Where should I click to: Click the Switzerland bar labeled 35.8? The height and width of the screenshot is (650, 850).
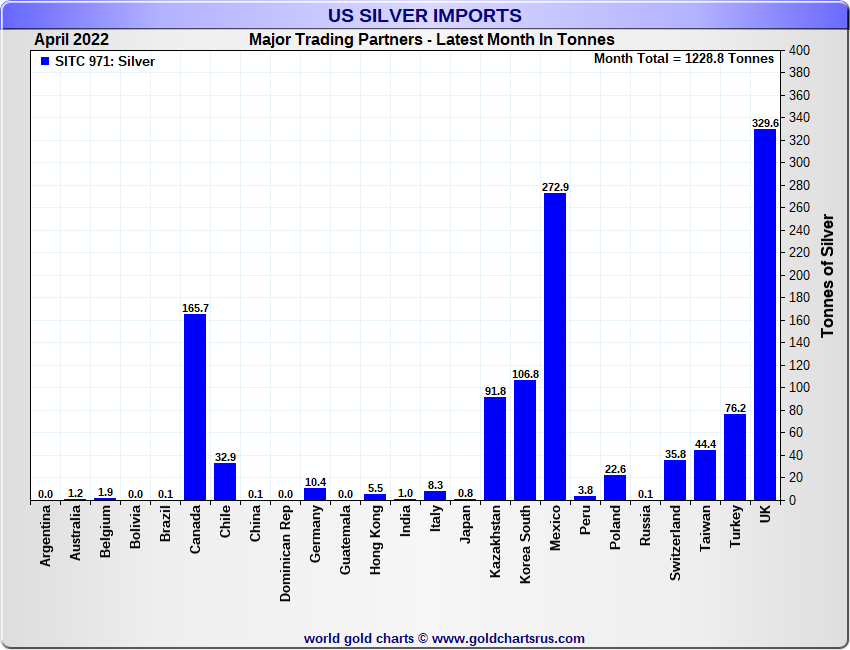(674, 480)
